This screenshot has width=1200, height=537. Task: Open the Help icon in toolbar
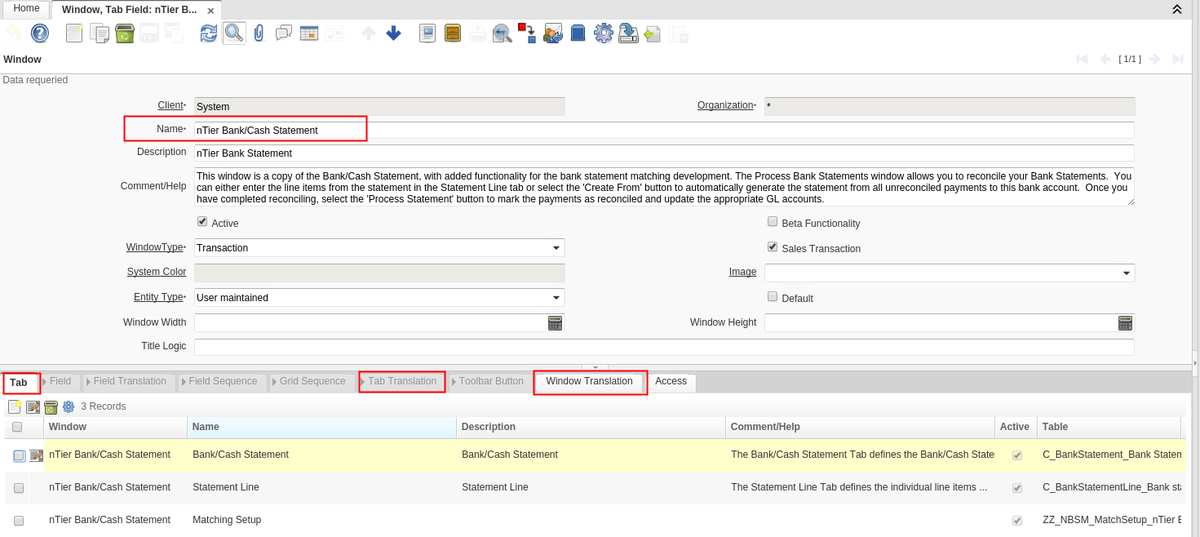[40, 33]
